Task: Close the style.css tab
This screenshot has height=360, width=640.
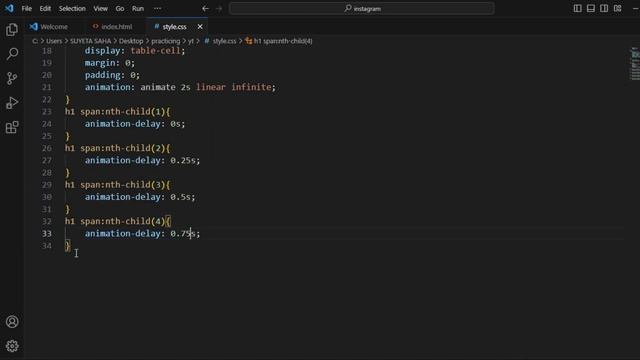Action: click(x=200, y=27)
